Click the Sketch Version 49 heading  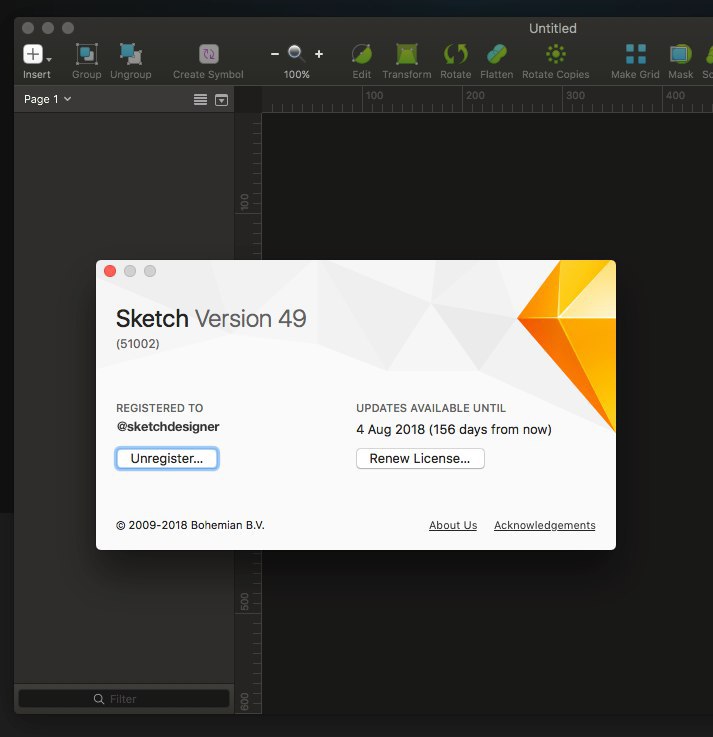(x=211, y=319)
